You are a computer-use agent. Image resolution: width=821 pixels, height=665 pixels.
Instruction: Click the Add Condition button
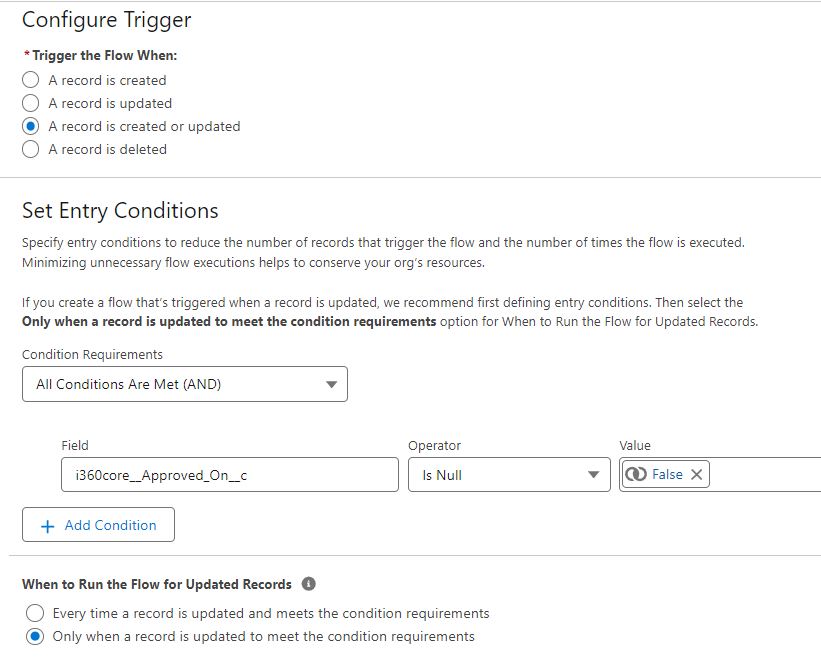pos(98,525)
